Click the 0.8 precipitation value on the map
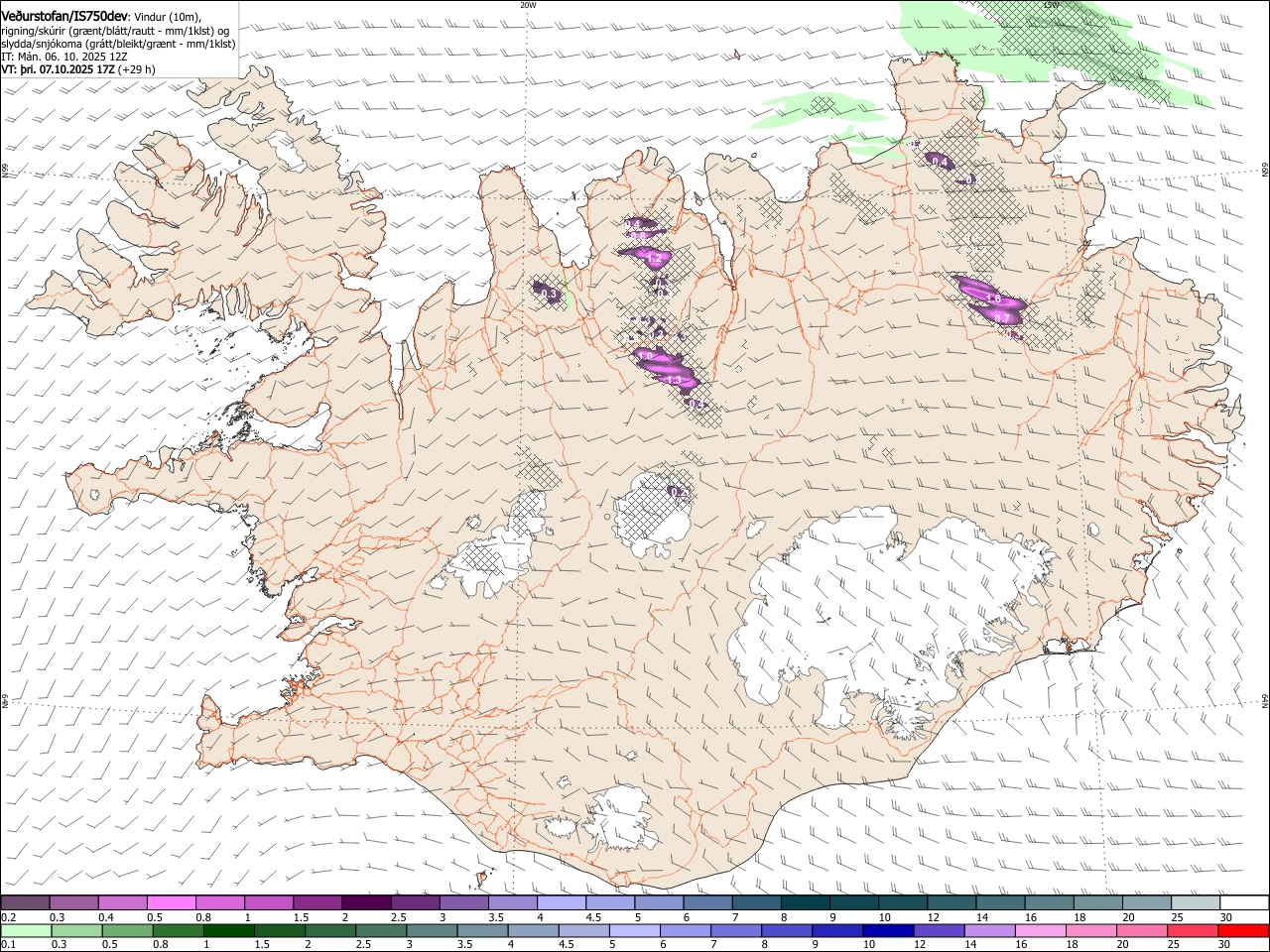The width and height of the screenshot is (1270, 952). tap(639, 236)
